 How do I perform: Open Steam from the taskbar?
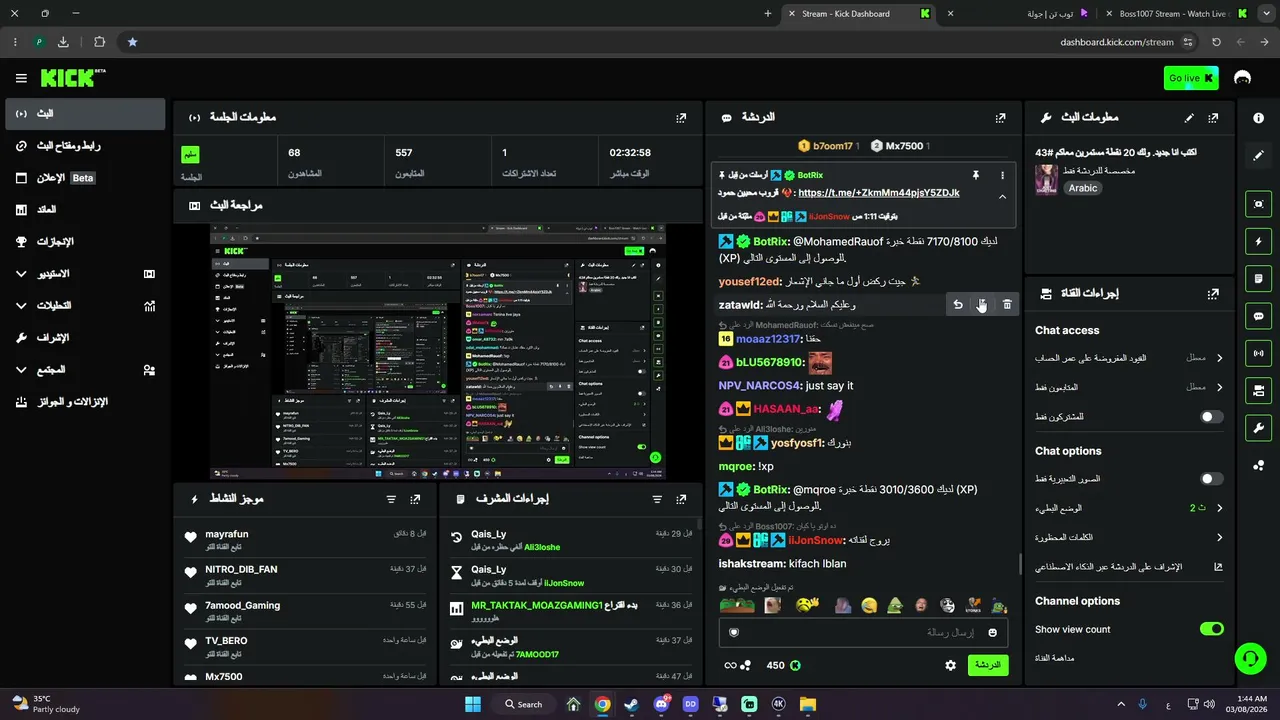(631, 704)
